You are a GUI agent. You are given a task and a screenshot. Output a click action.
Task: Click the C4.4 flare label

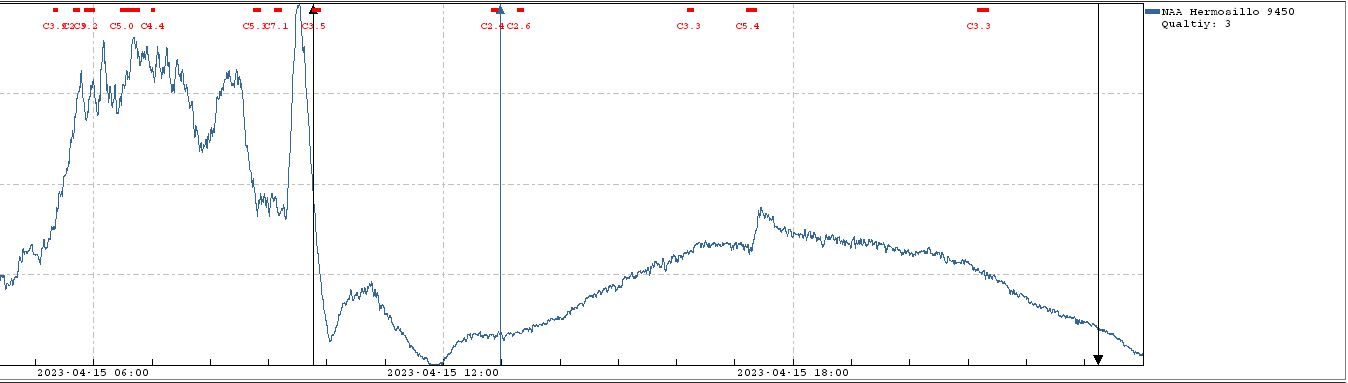(x=152, y=26)
